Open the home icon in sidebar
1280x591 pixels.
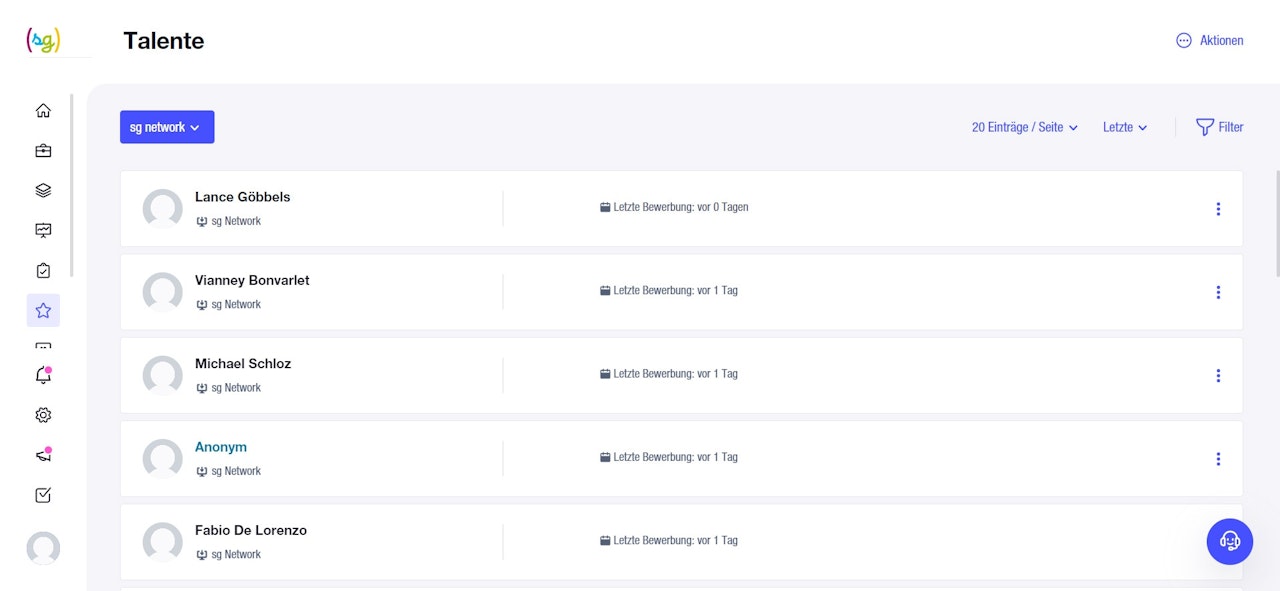(43, 111)
